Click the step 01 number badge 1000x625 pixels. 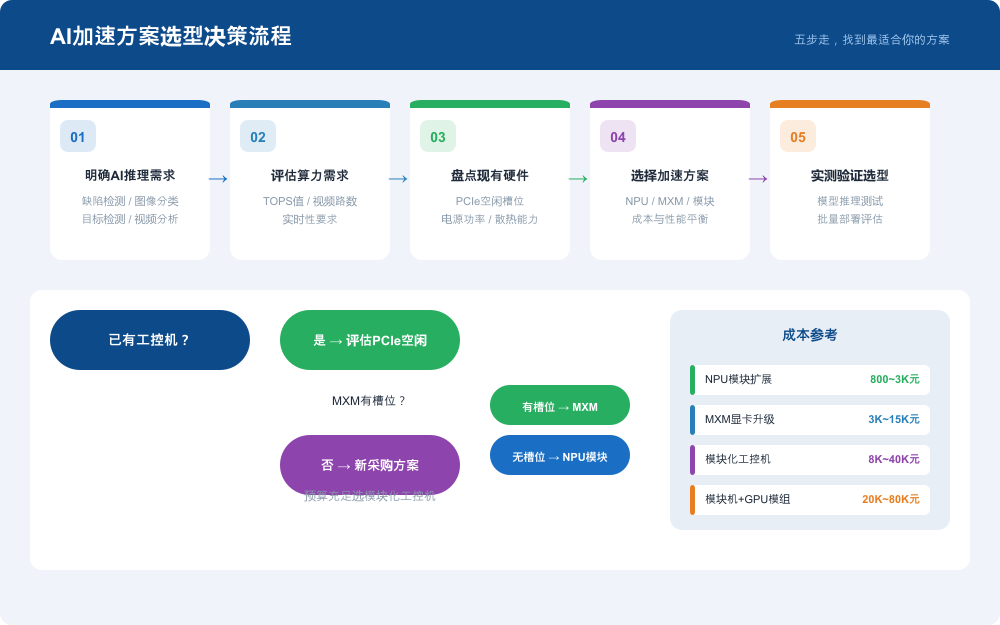76,136
